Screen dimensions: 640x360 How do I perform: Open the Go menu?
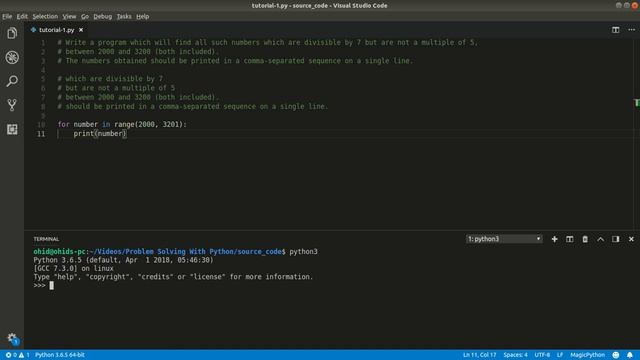click(x=84, y=16)
